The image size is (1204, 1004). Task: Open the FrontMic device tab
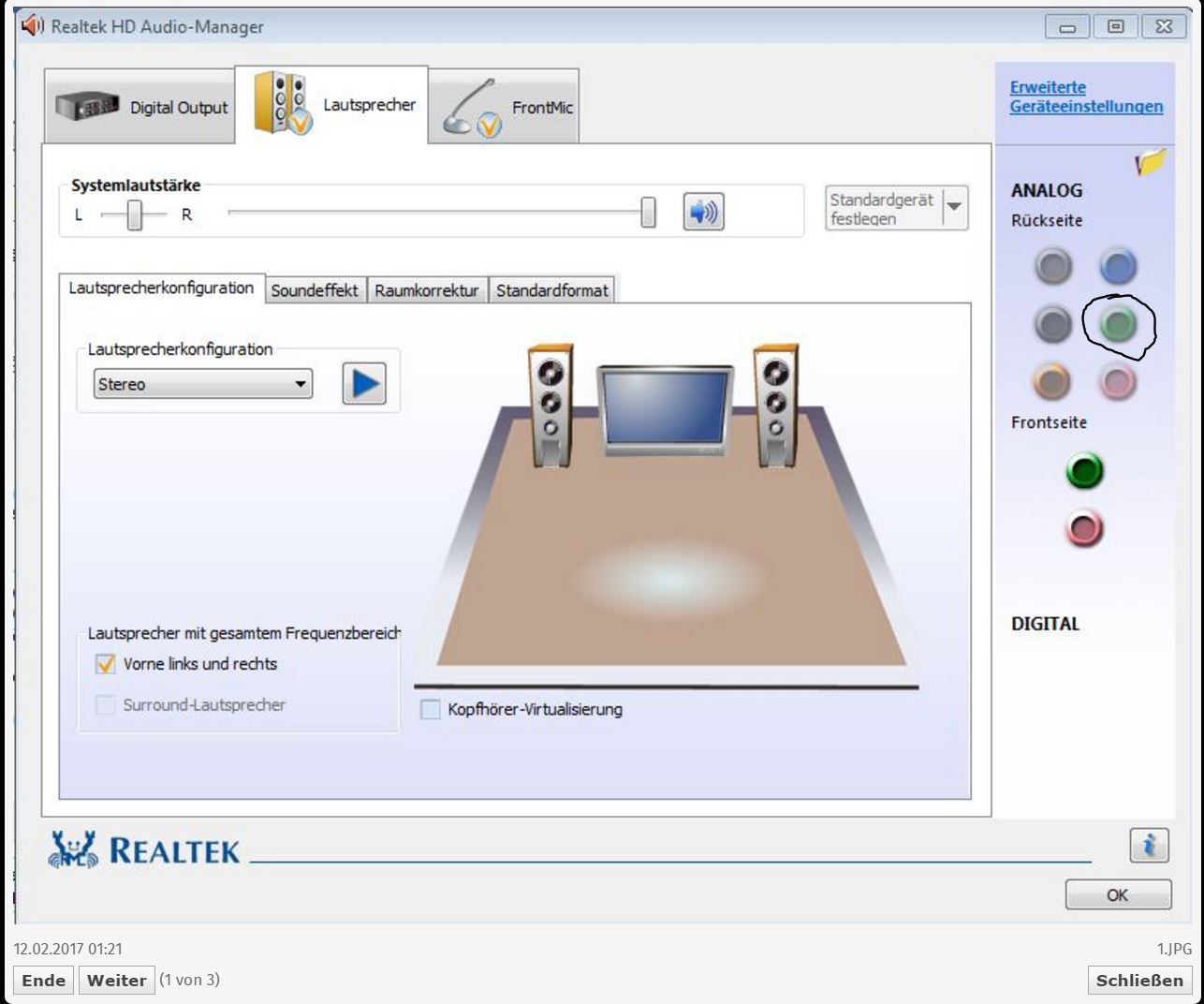(x=504, y=107)
